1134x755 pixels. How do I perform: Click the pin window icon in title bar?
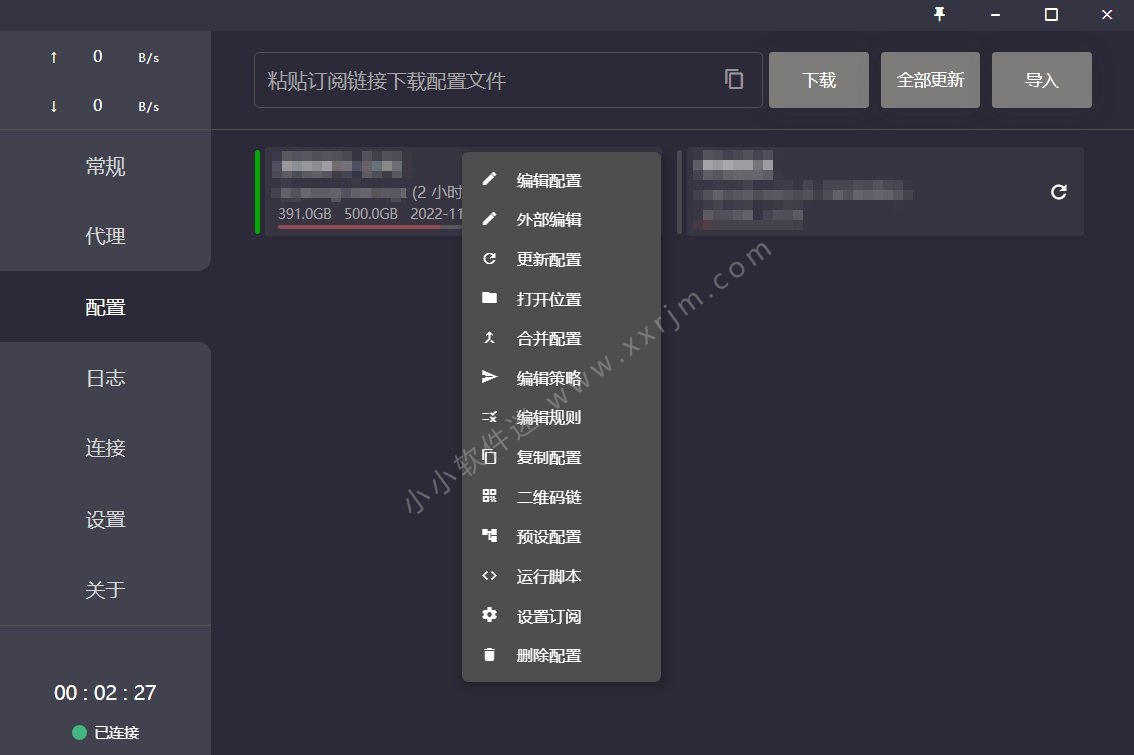click(939, 14)
